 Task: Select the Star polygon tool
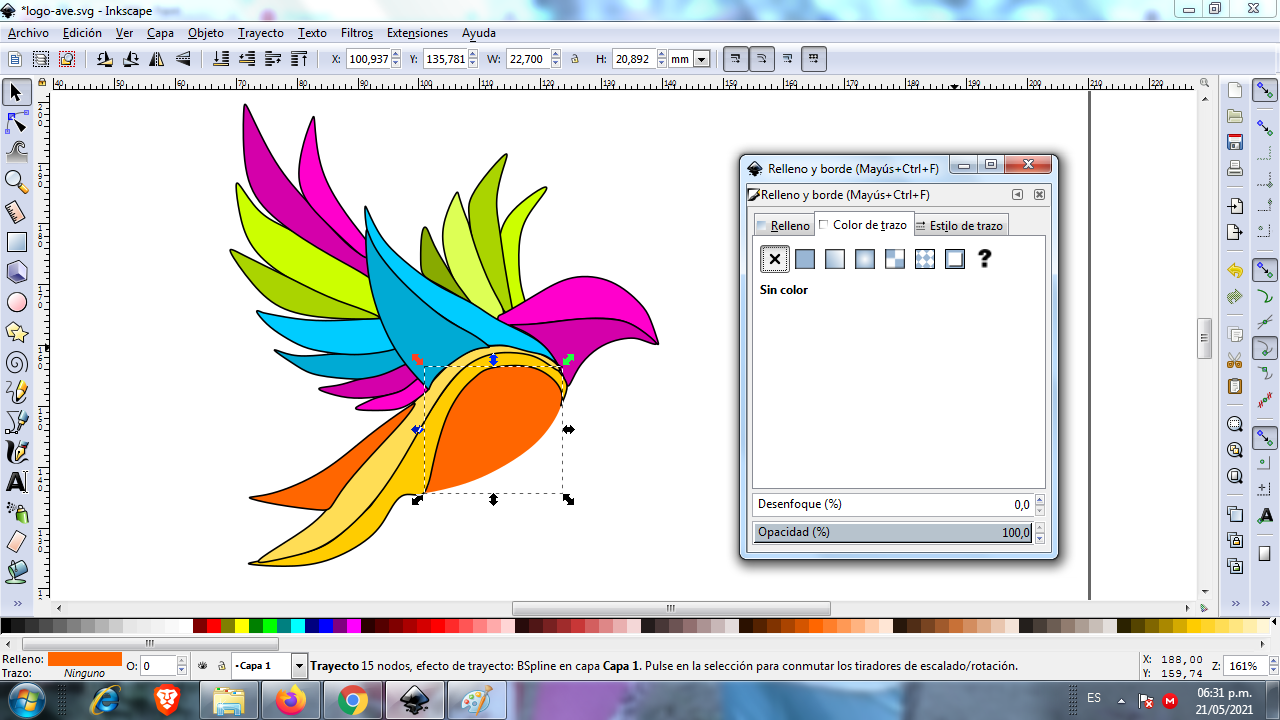16,331
